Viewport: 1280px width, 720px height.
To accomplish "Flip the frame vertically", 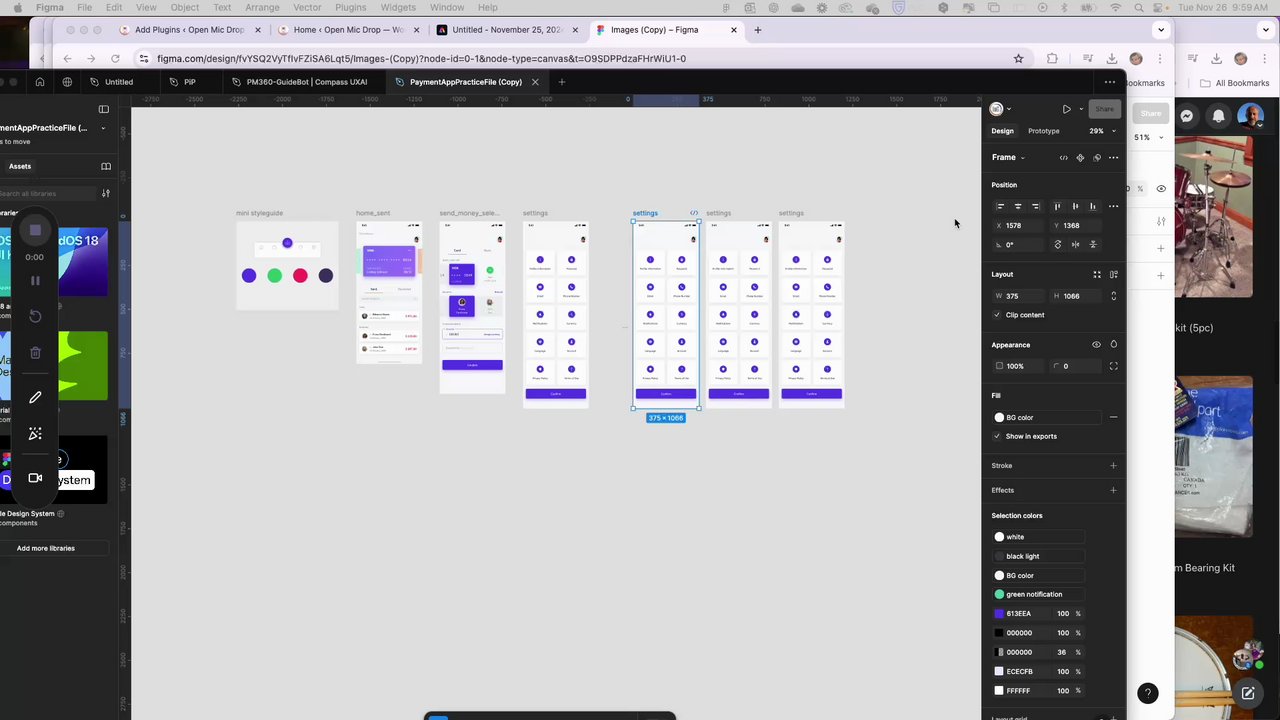I will point(1093,244).
